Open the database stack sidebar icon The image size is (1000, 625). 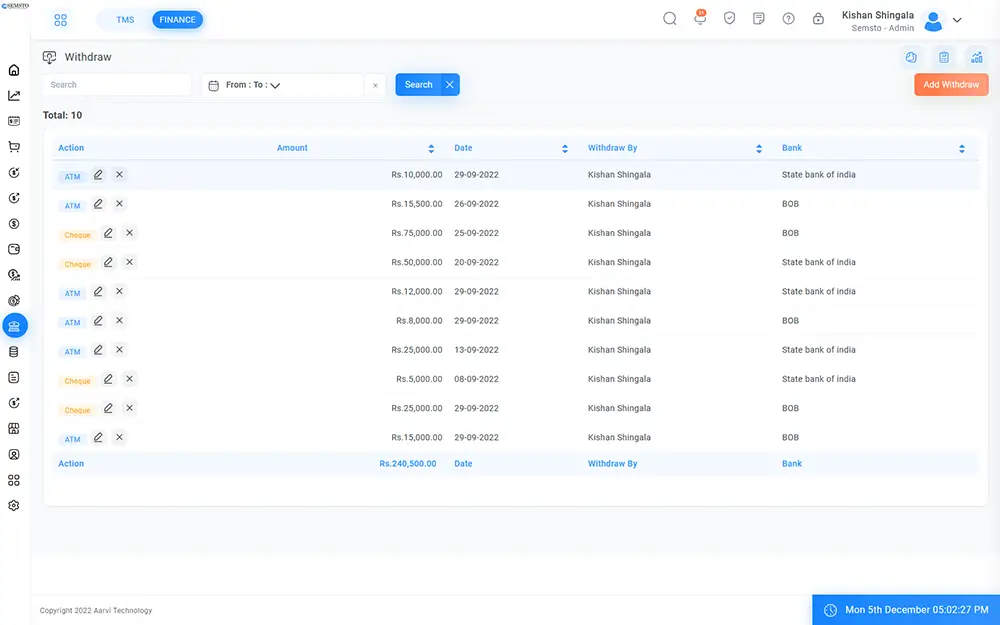[x=14, y=352]
